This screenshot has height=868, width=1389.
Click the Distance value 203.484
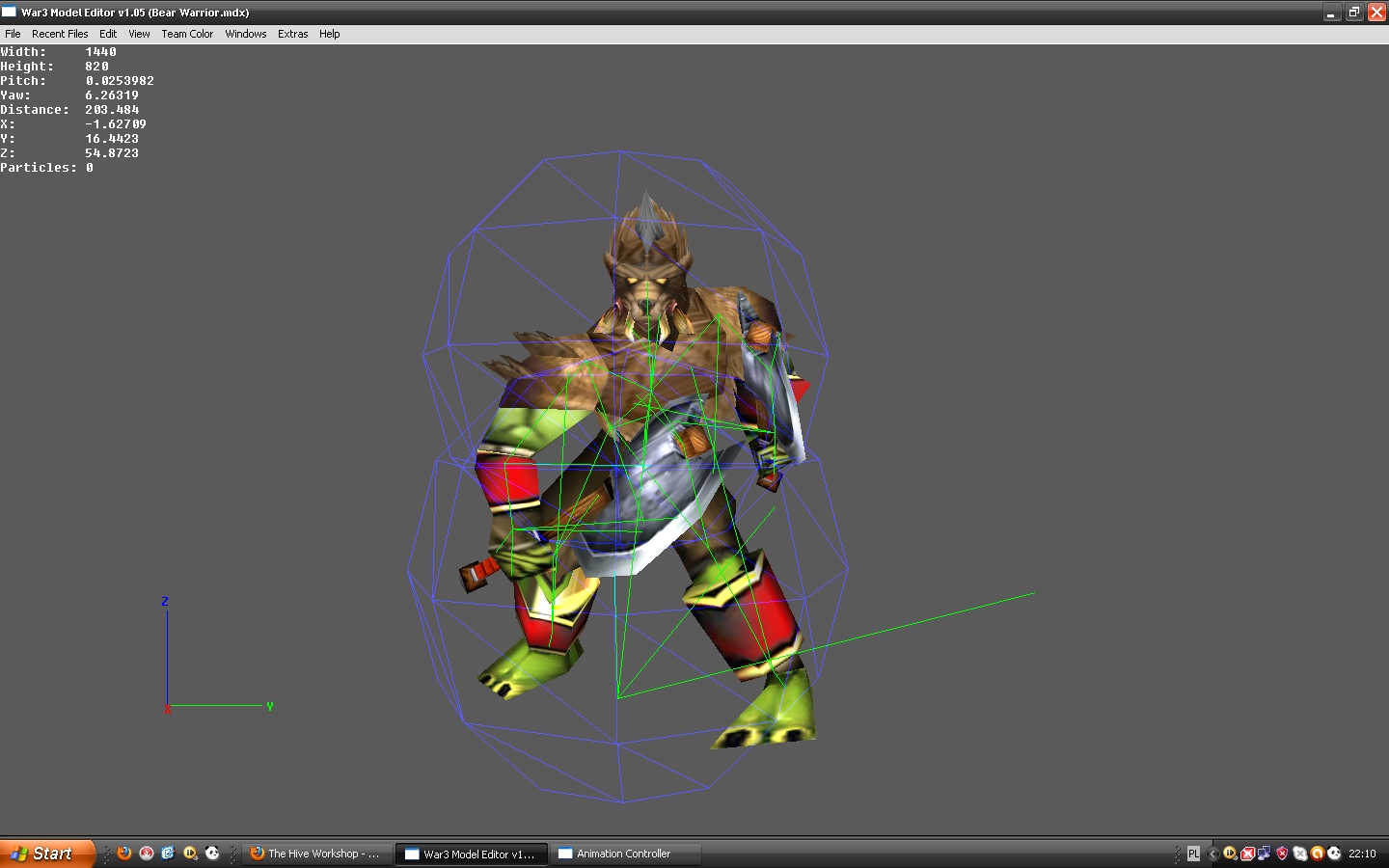click(112, 110)
